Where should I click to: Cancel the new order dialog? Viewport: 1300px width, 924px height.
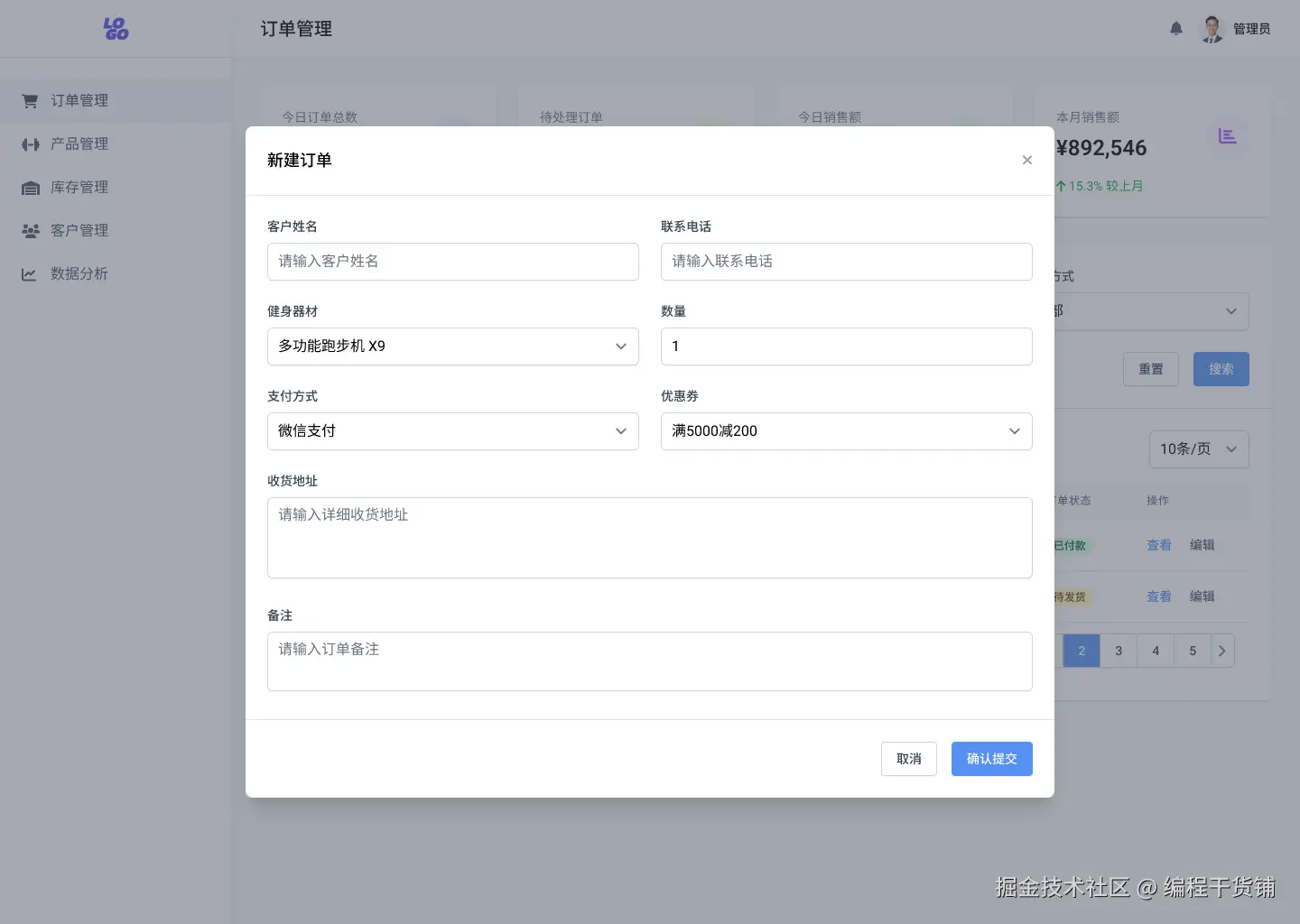pos(909,759)
